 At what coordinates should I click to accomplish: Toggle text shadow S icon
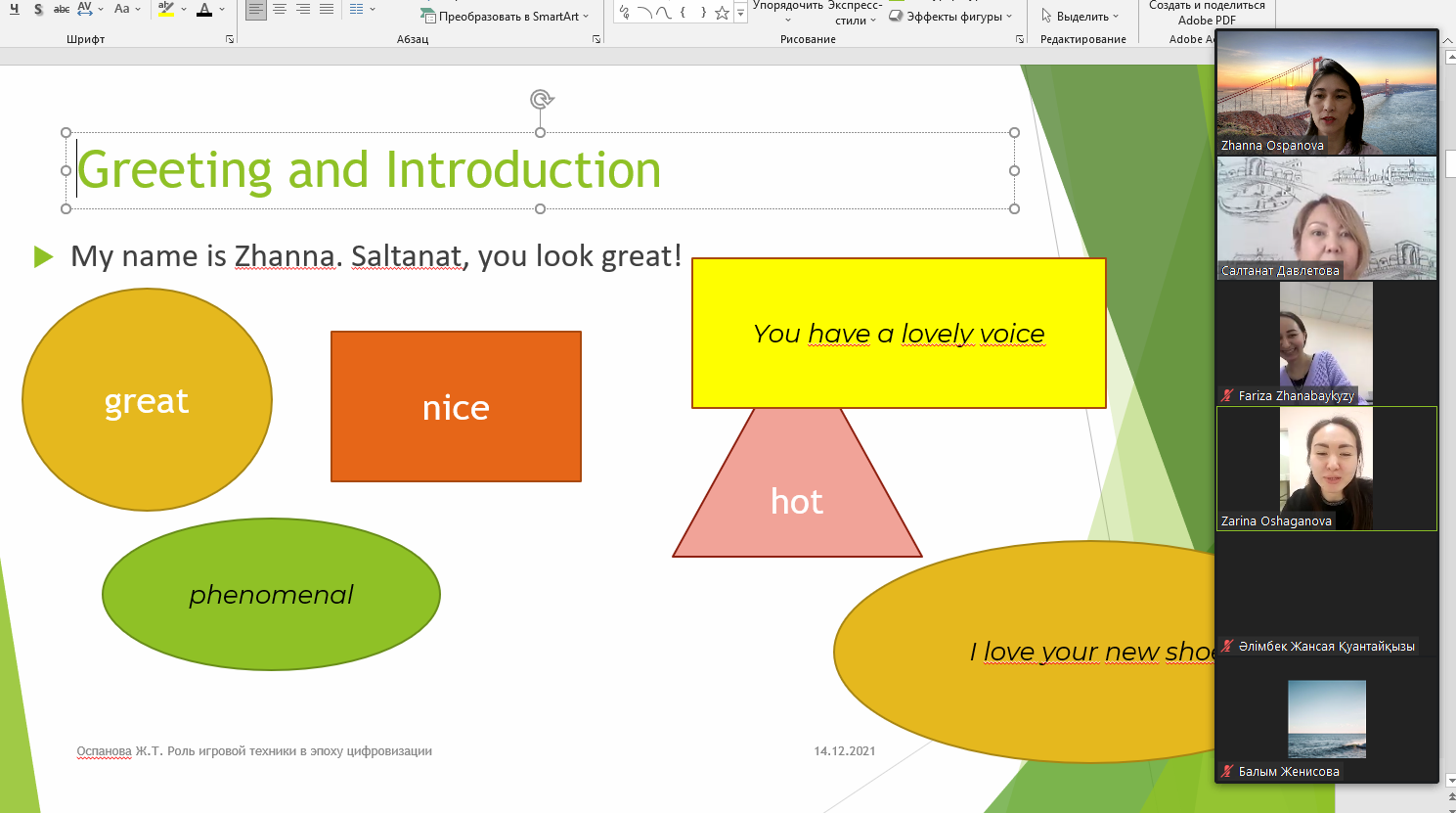38,9
